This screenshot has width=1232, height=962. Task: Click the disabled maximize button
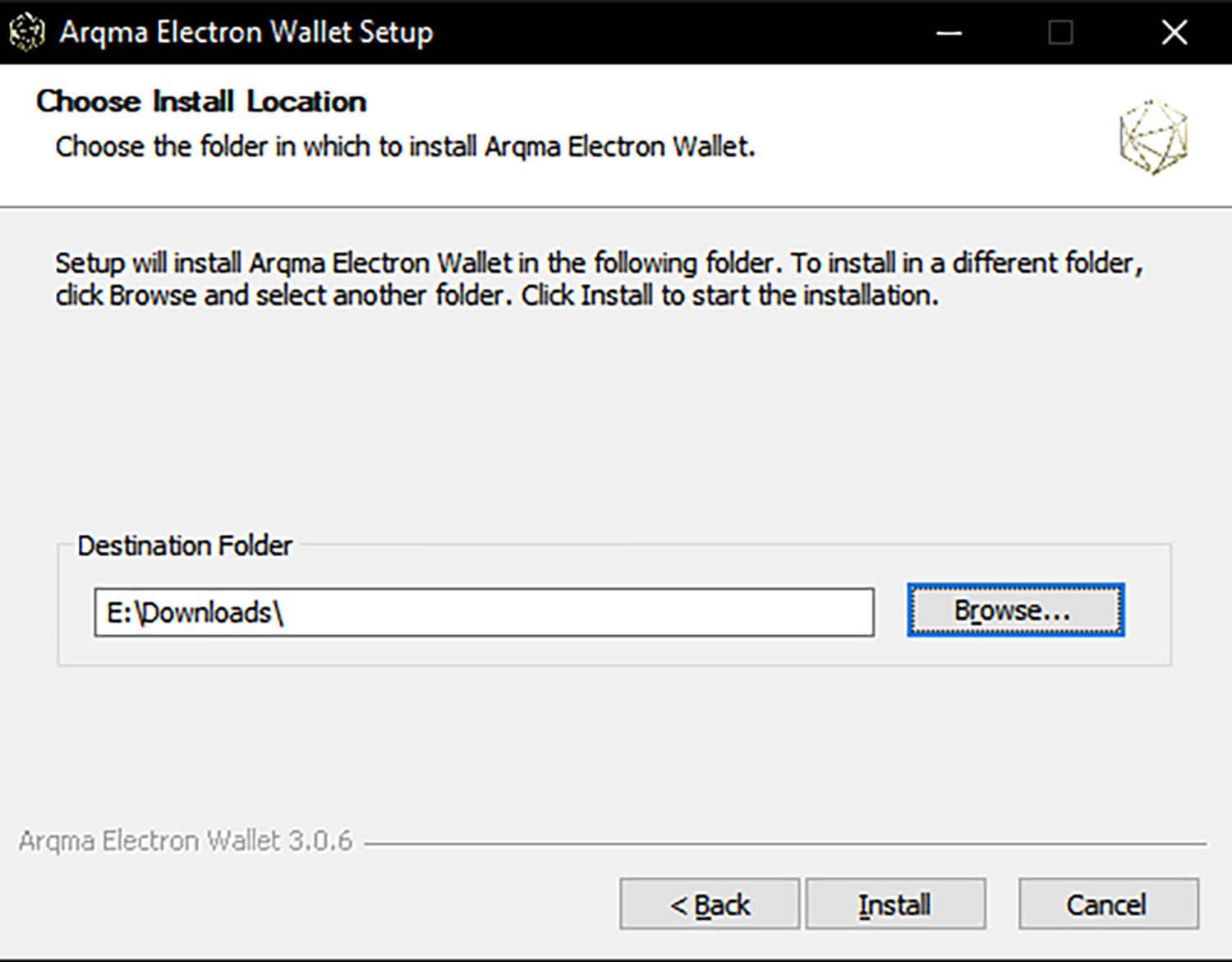click(x=1061, y=32)
